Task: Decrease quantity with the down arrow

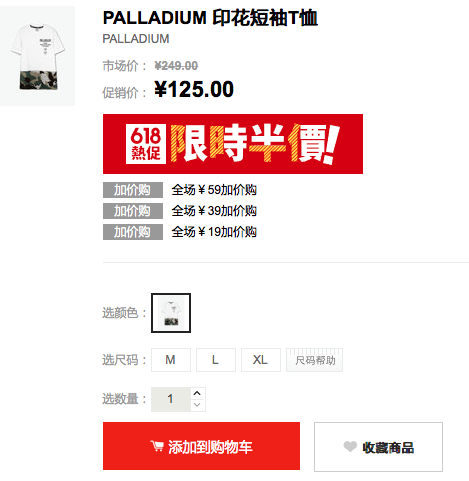Action: (x=197, y=405)
